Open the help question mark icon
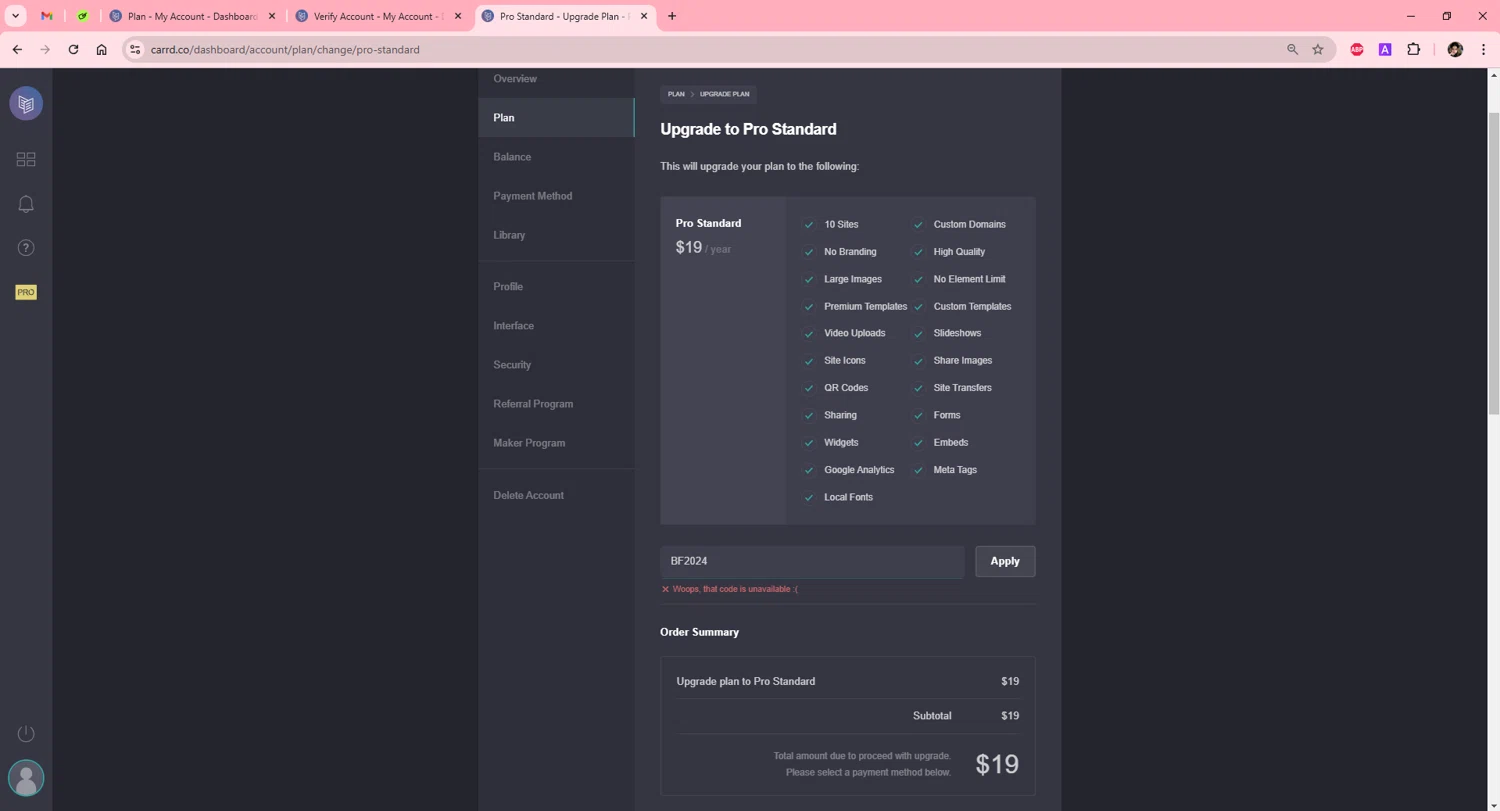The width and height of the screenshot is (1500, 811). tap(26, 248)
